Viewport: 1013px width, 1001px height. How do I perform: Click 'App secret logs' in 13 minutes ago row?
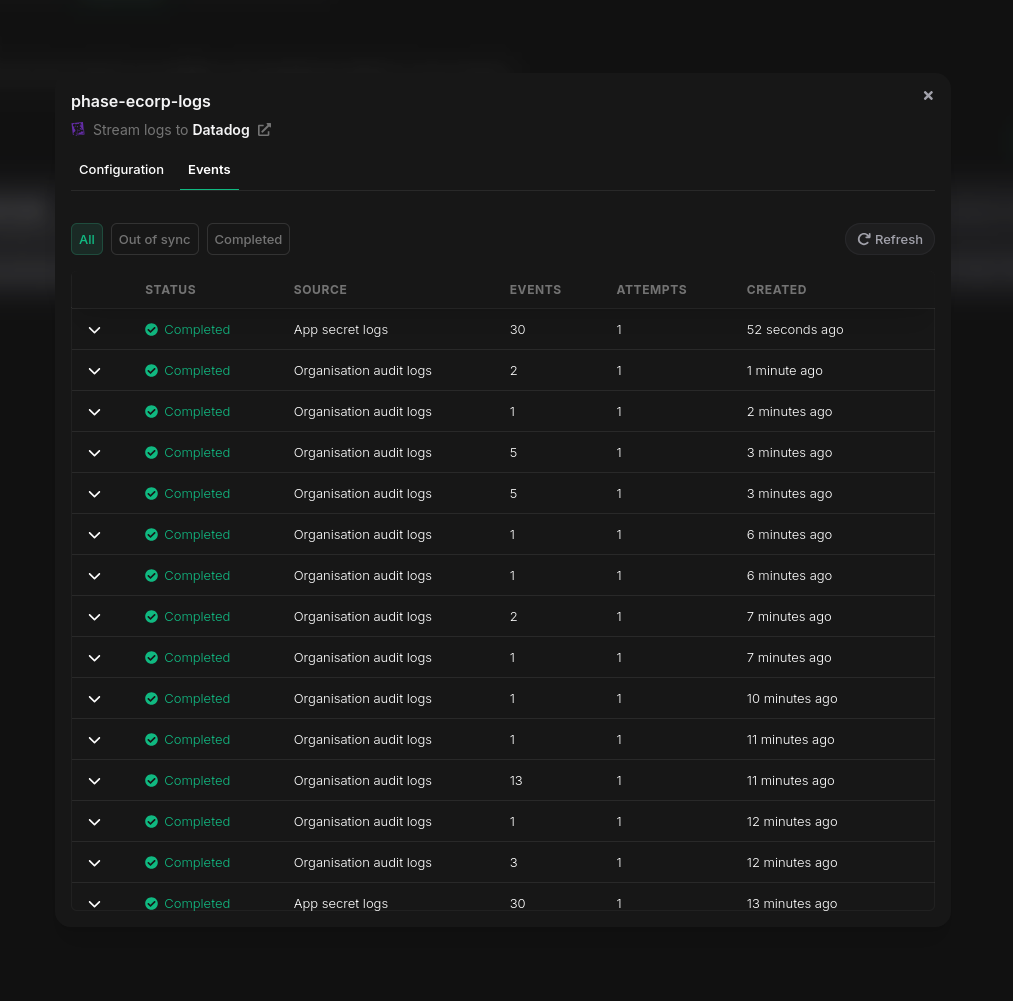pos(340,903)
